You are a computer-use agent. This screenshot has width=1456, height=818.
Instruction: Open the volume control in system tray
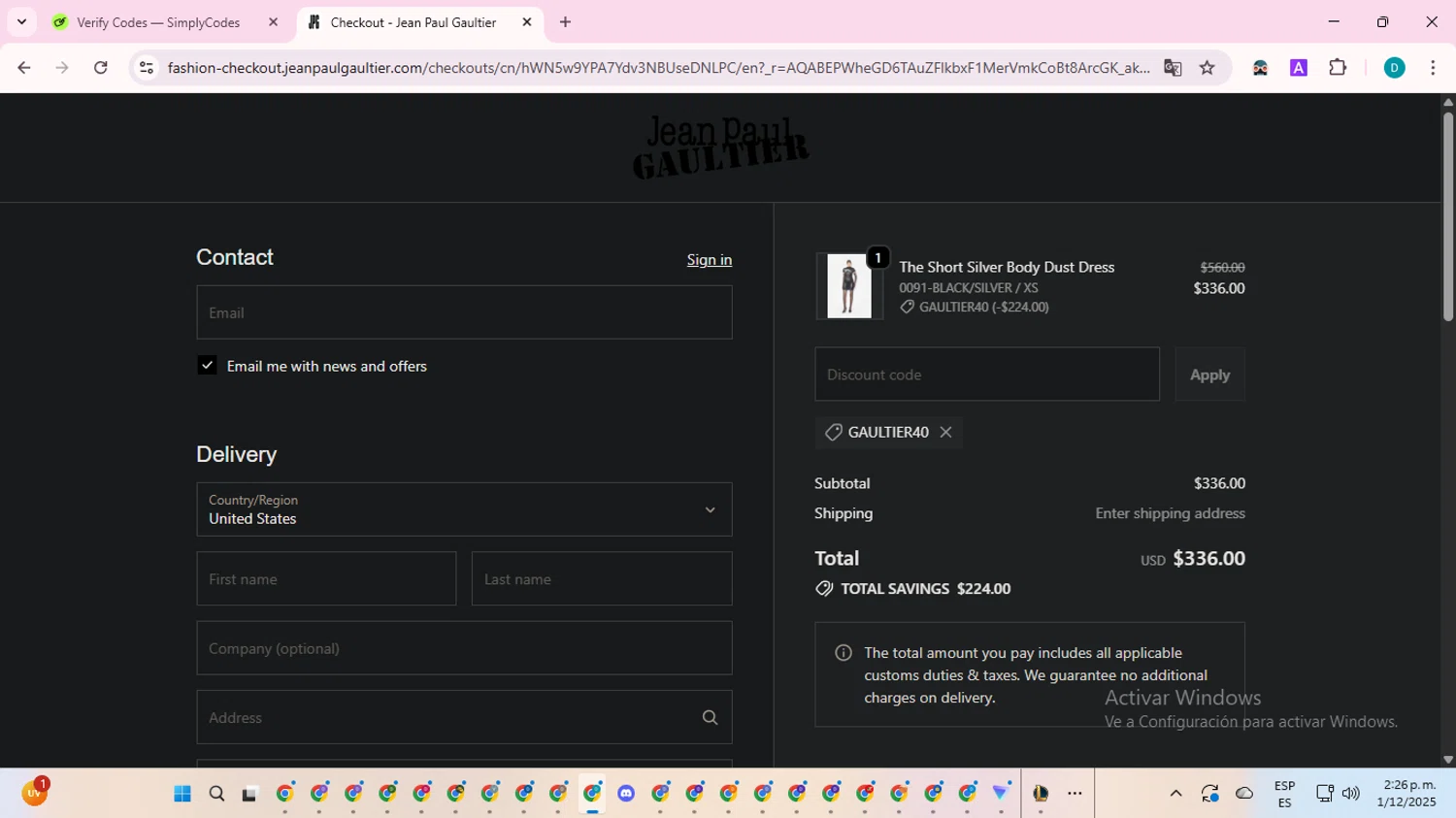pos(1350,794)
